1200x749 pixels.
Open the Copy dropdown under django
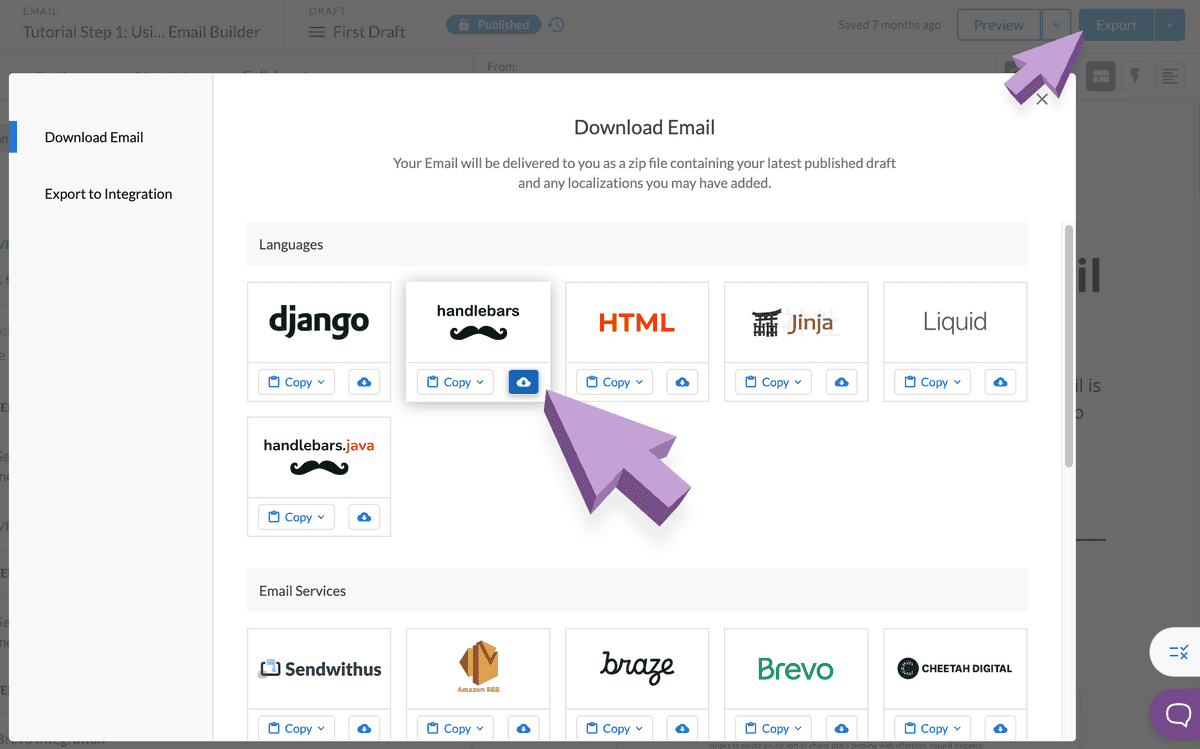tap(297, 382)
